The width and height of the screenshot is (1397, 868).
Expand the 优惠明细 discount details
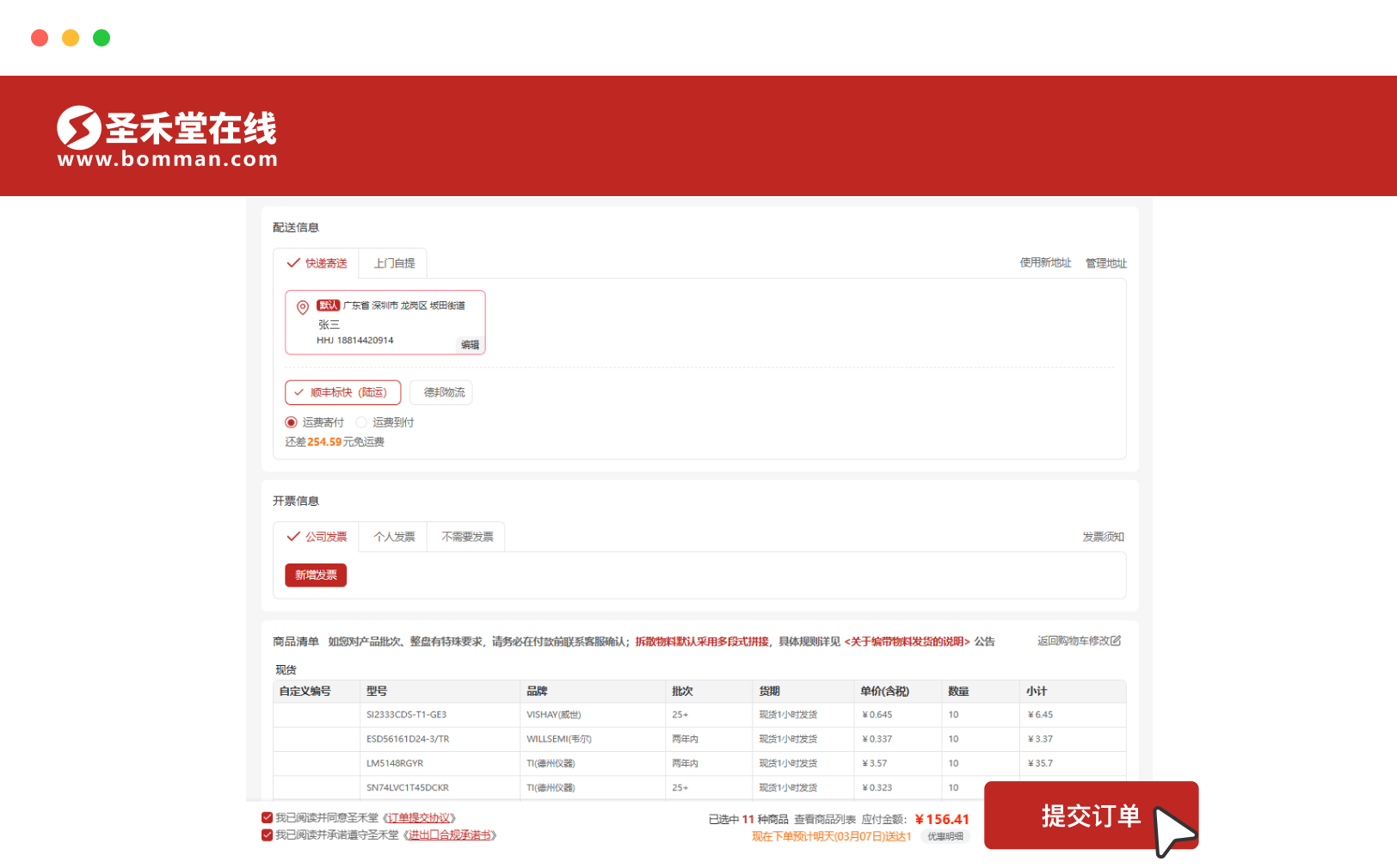945,837
